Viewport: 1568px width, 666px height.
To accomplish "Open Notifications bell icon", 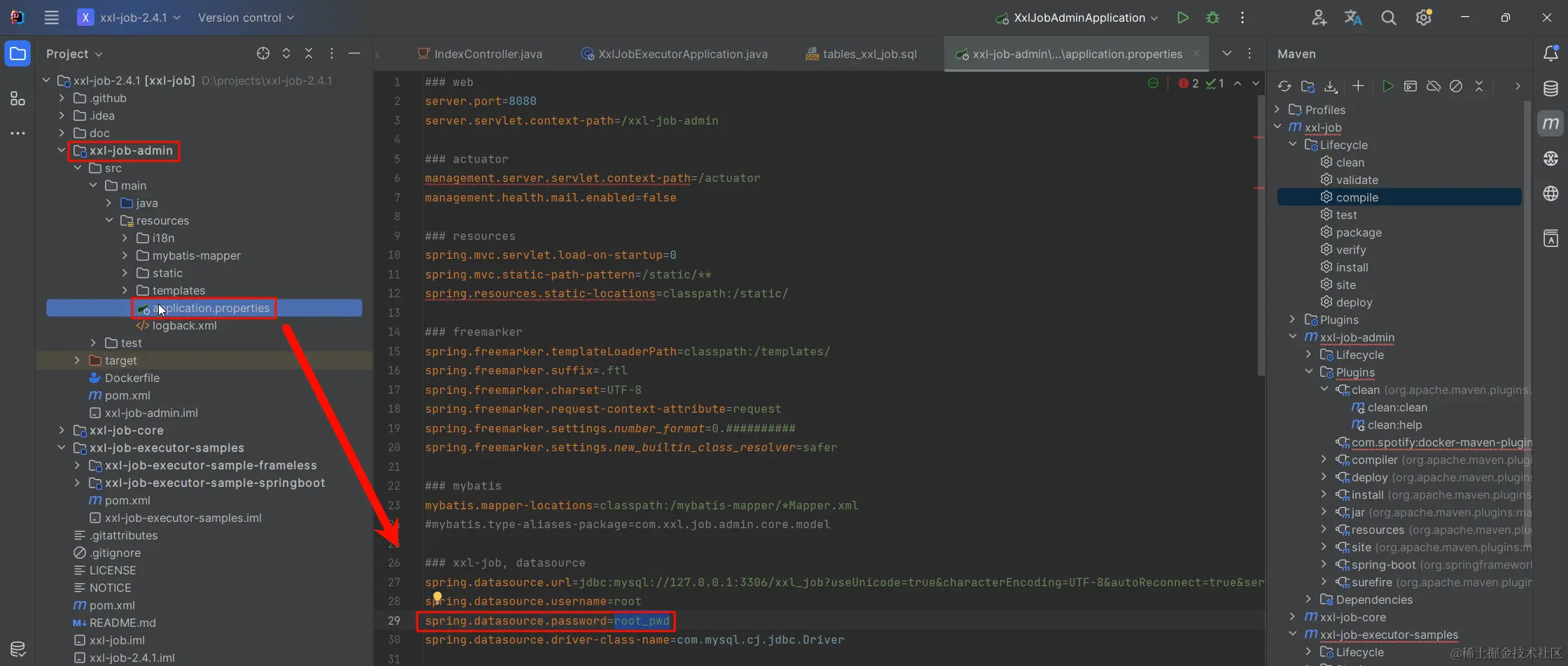I will click(x=1551, y=53).
